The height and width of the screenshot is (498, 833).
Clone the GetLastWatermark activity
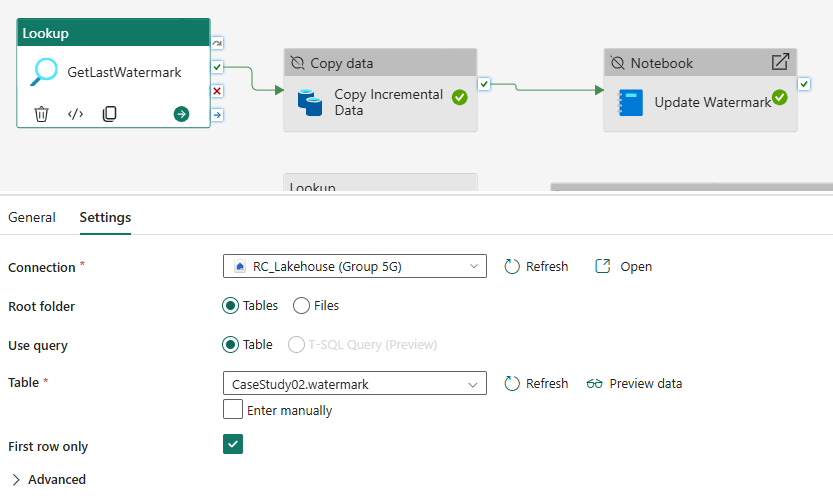pyautogui.click(x=109, y=114)
